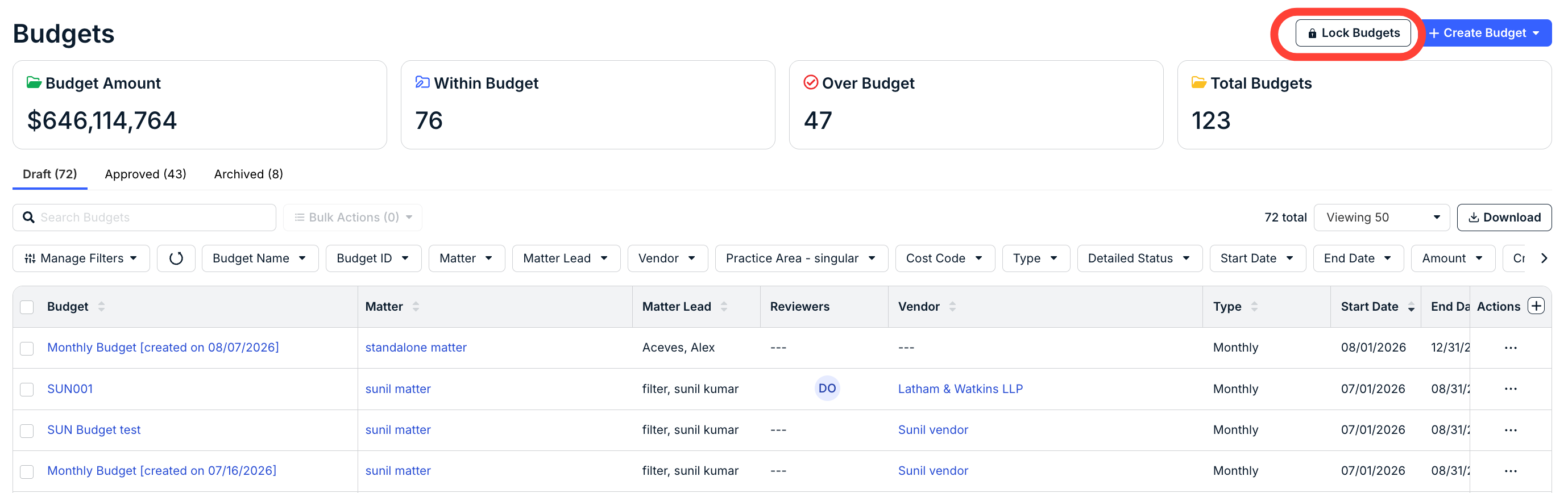Screen dimensions: 1568x493
Task: Toggle the select-all budgets checkbox
Action: pos(27,307)
